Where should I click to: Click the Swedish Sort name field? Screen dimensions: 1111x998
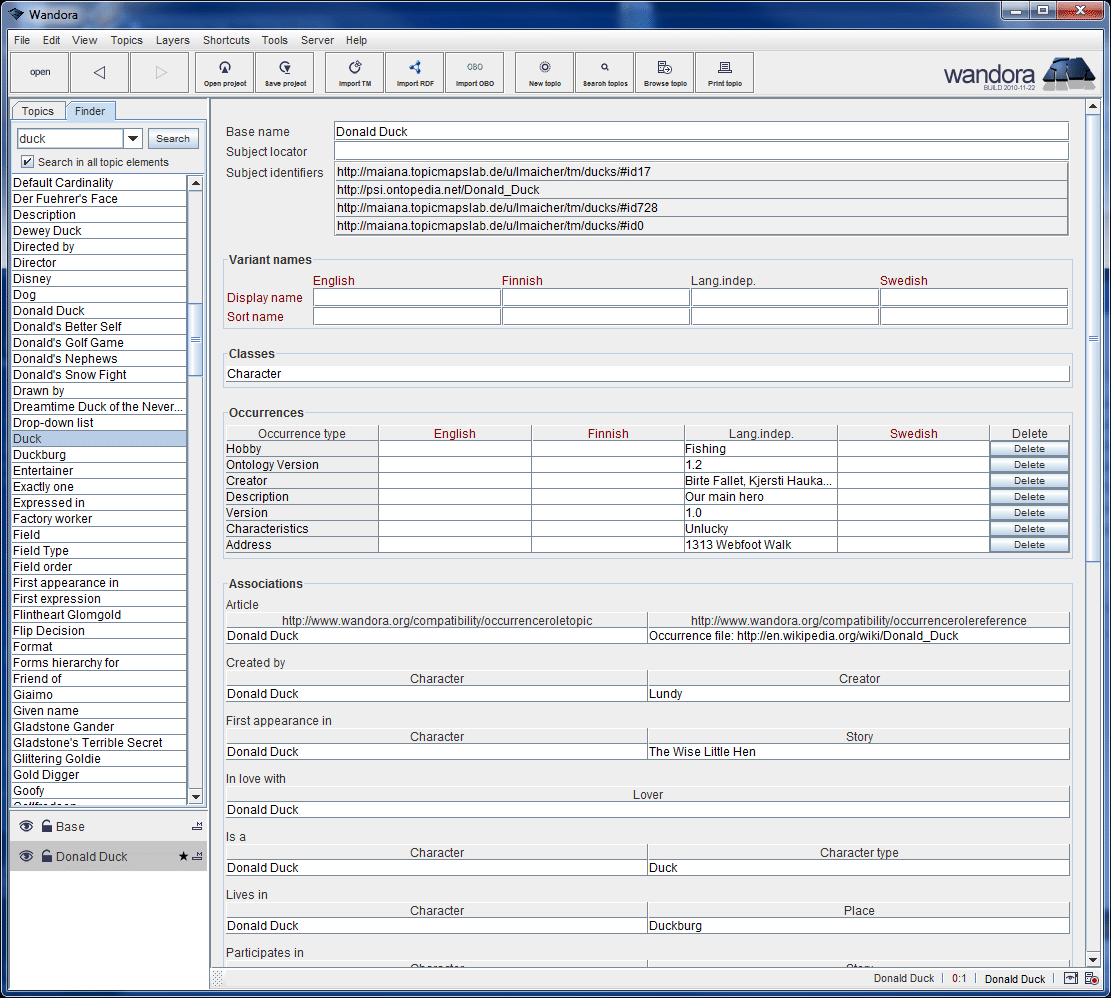(x=974, y=316)
